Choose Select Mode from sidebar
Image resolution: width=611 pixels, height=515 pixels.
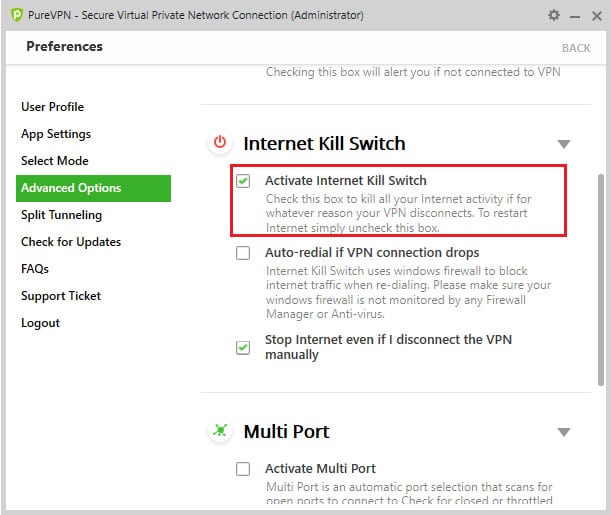click(55, 161)
